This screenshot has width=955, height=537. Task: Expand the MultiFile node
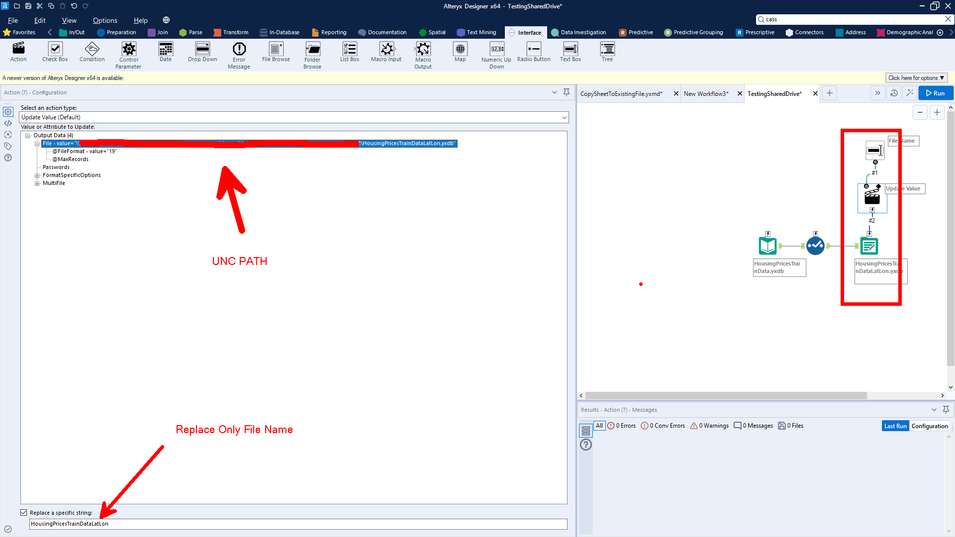[37, 183]
